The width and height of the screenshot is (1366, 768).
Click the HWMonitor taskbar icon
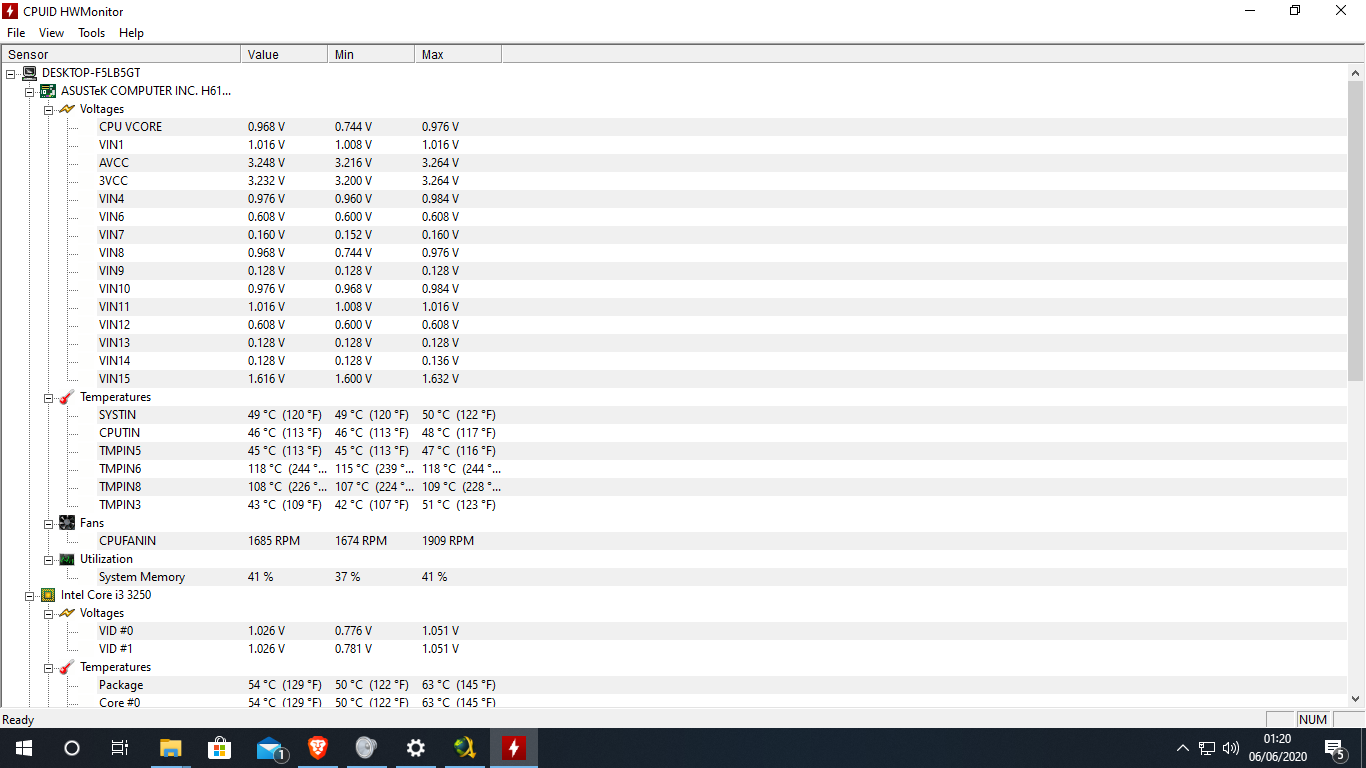(x=513, y=748)
